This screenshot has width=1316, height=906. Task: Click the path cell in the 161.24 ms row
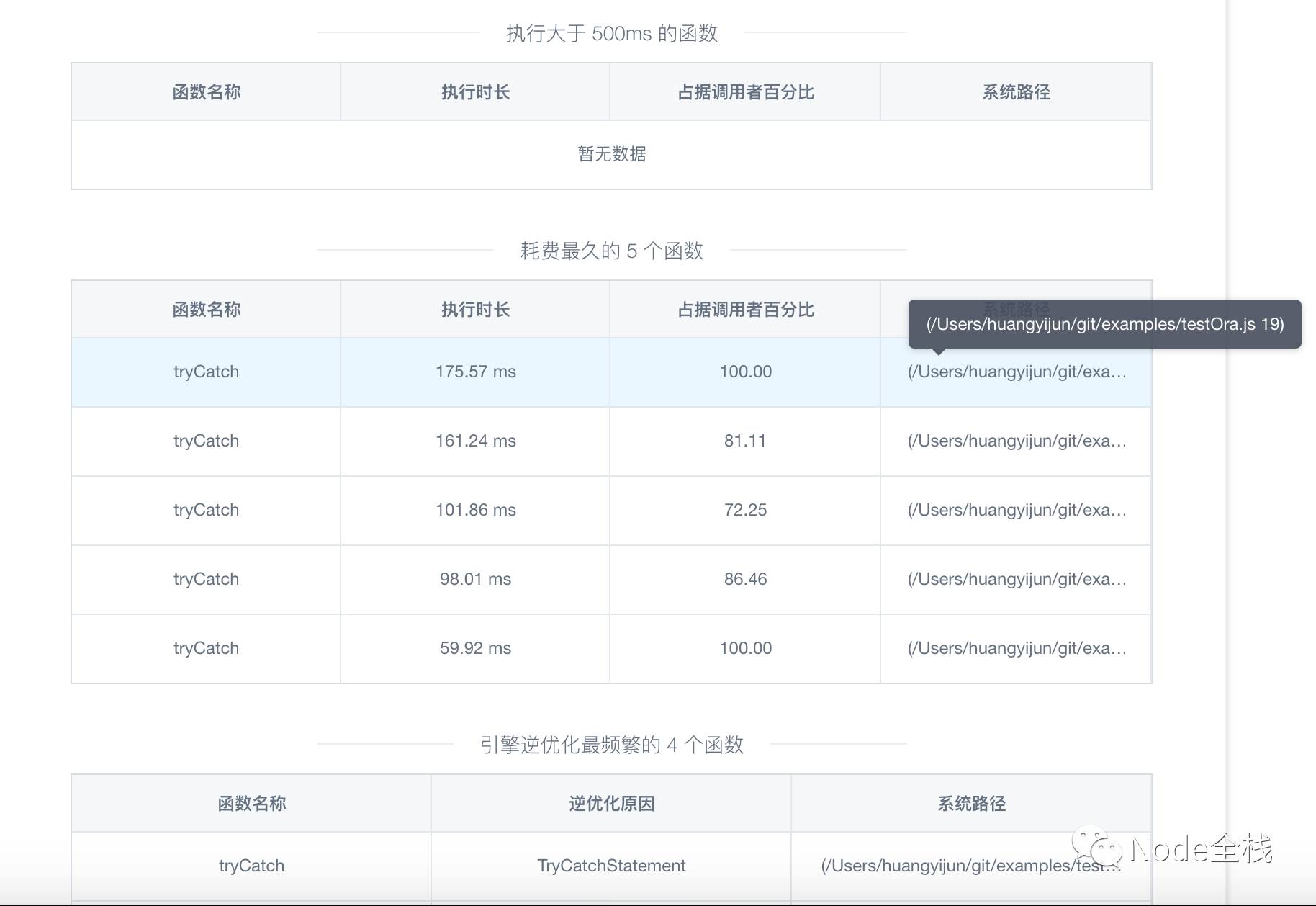click(x=1016, y=441)
